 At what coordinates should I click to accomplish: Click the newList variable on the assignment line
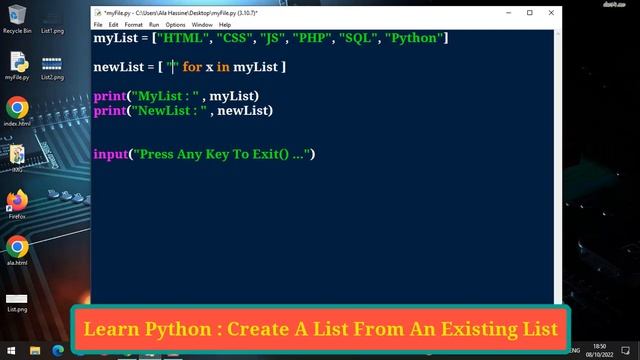[119, 67]
